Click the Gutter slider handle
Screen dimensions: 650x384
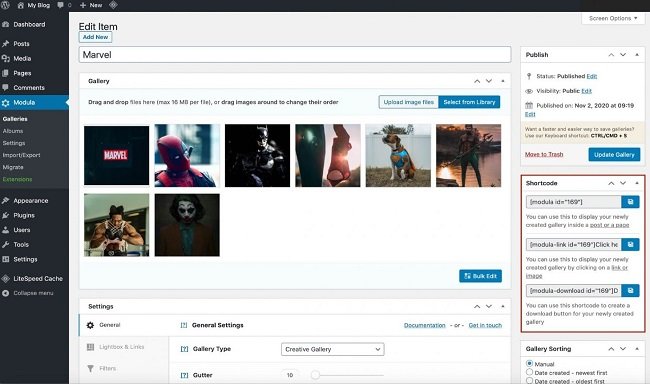click(315, 375)
